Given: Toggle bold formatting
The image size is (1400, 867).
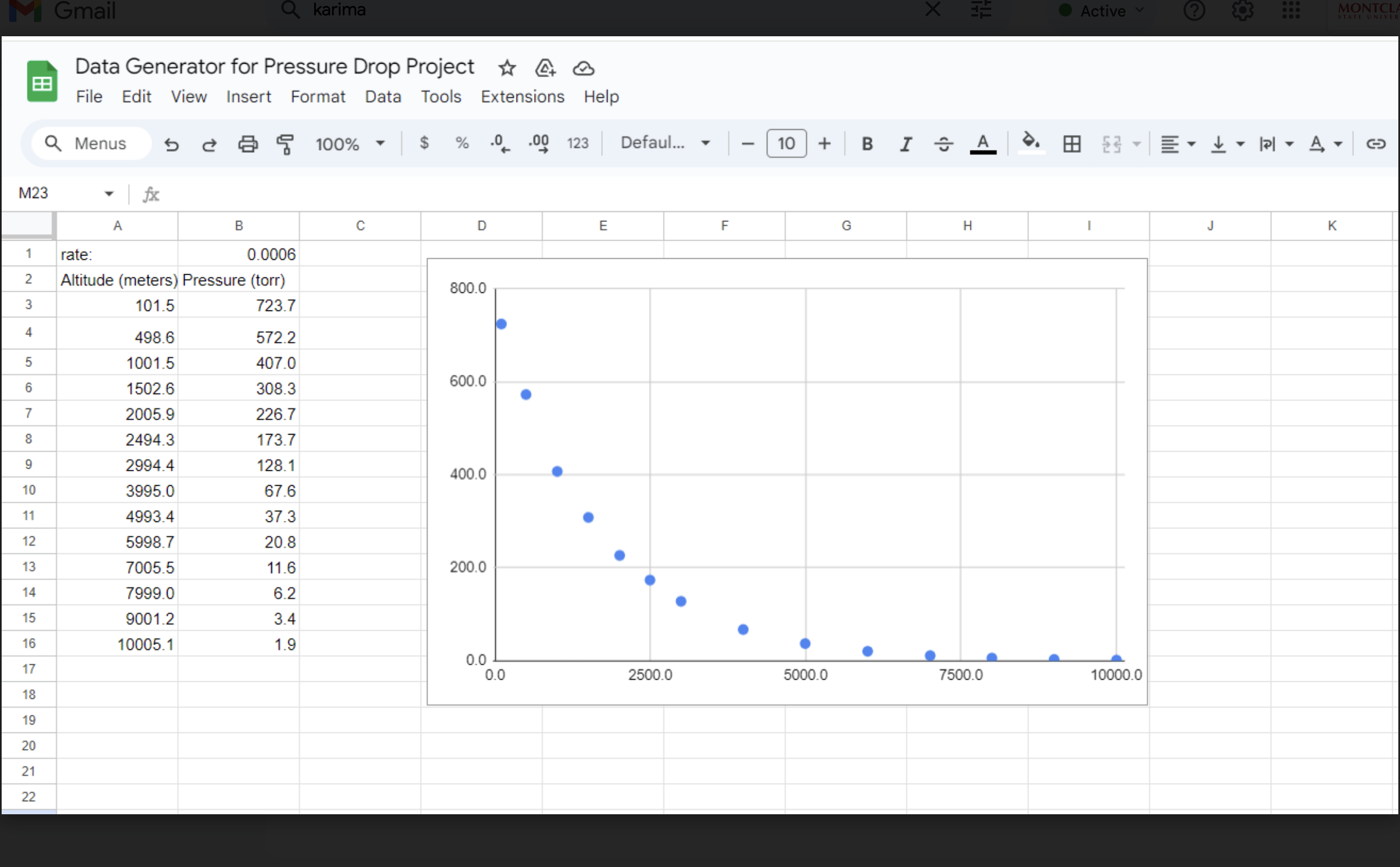Looking at the screenshot, I should pos(867,144).
